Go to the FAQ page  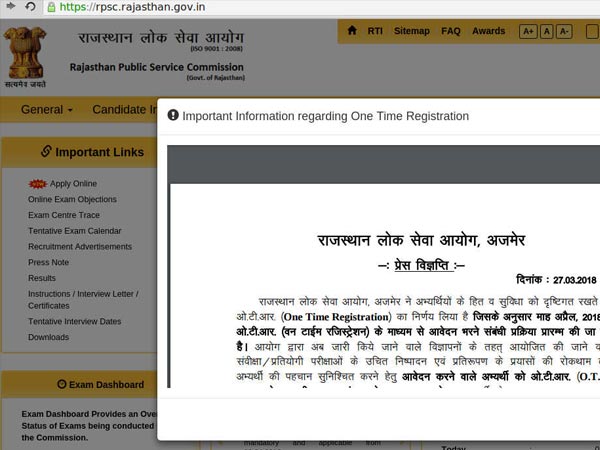point(451,31)
